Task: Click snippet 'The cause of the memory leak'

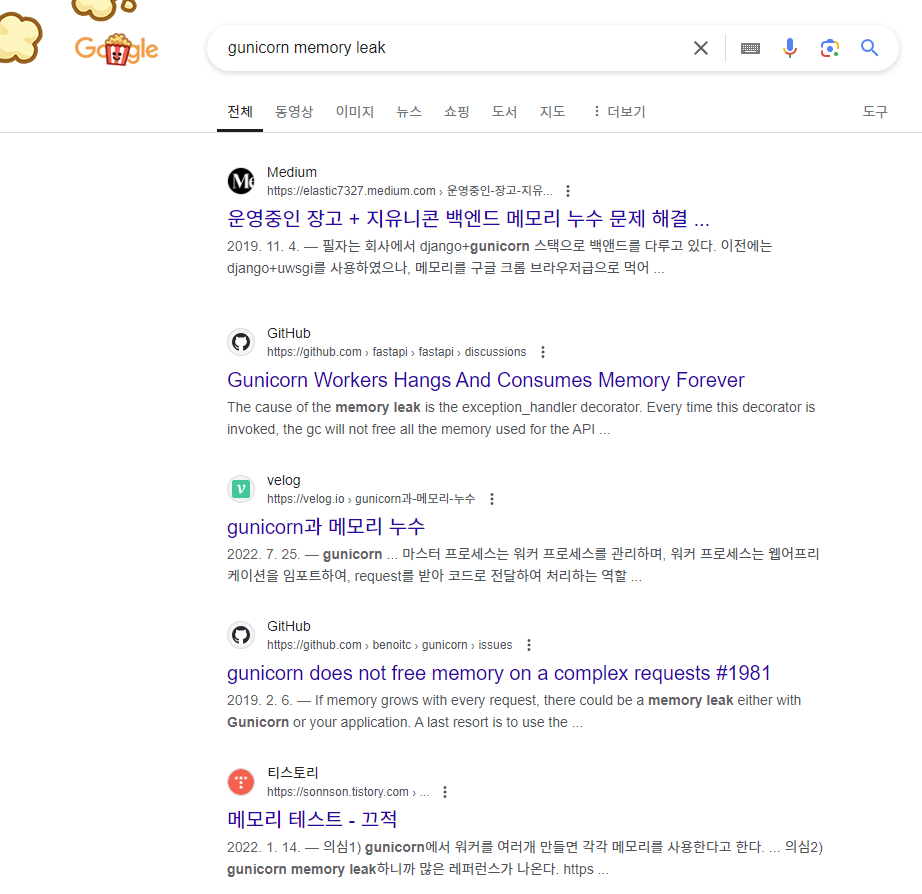Action: pos(521,418)
